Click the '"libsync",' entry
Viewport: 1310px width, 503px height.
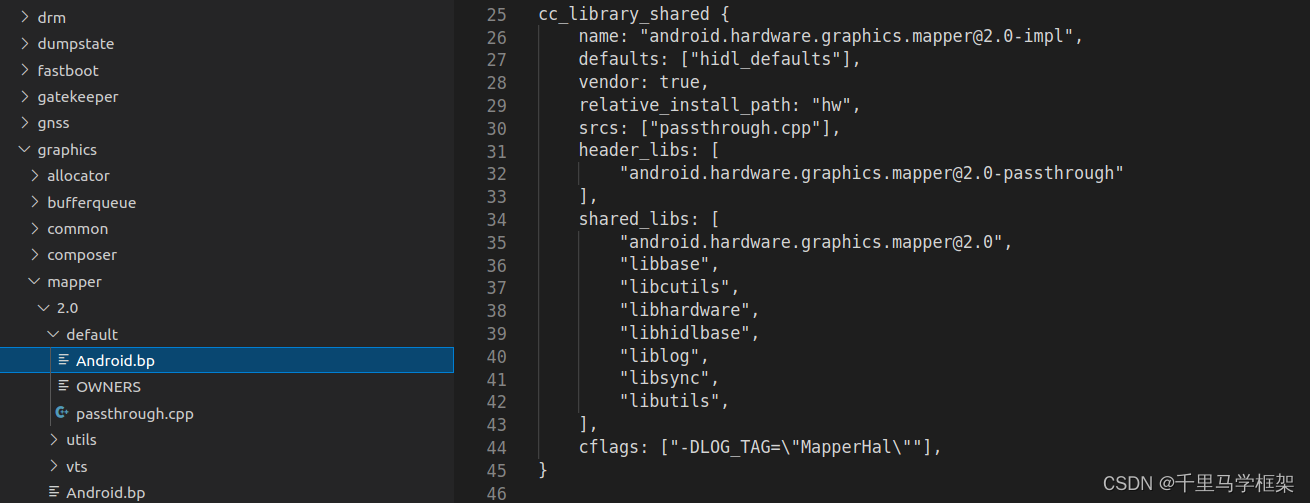669,380
